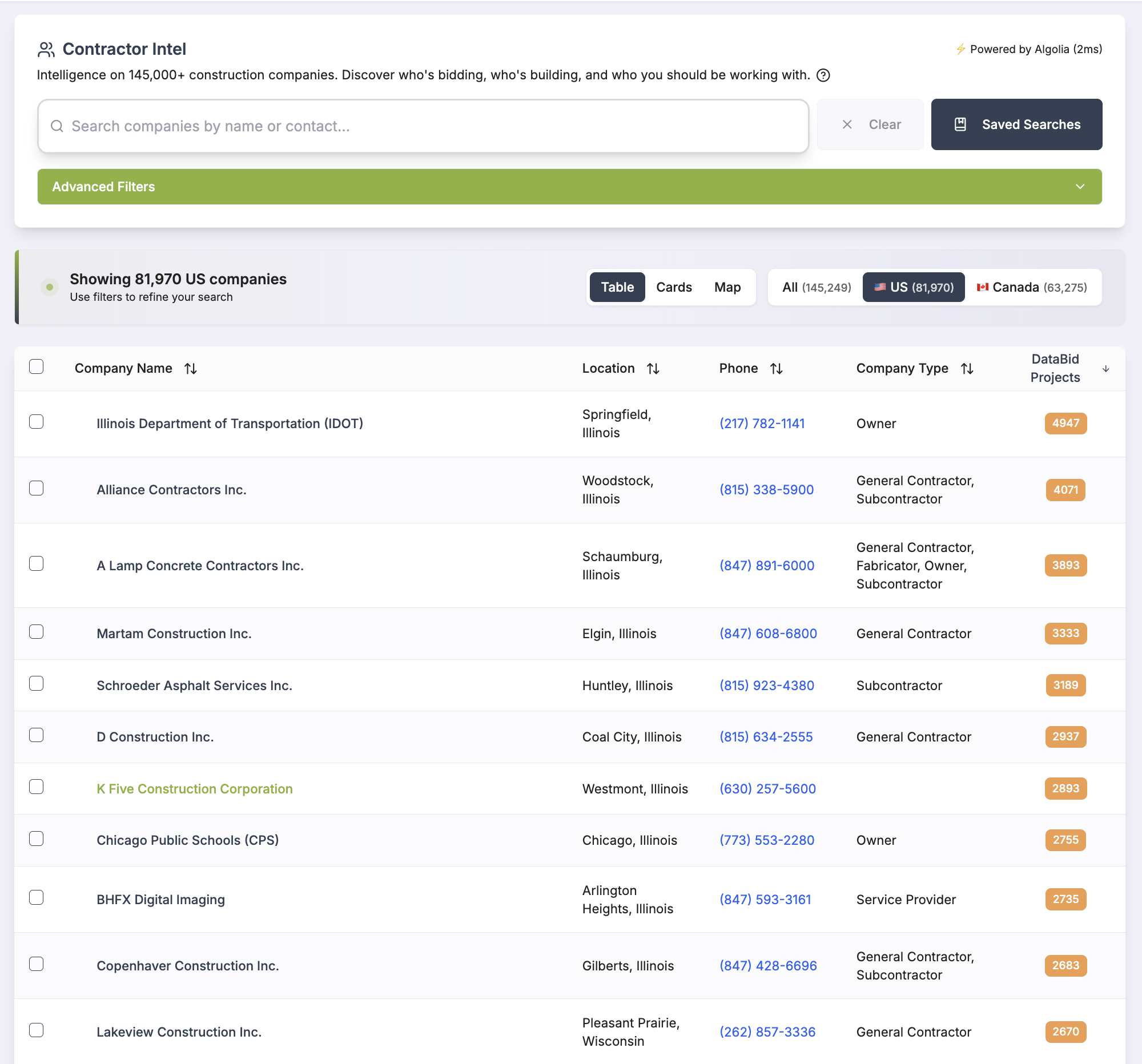The width and height of the screenshot is (1142, 1064).
Task: Call (262) 857-3336 phone link
Action: 767,1033
